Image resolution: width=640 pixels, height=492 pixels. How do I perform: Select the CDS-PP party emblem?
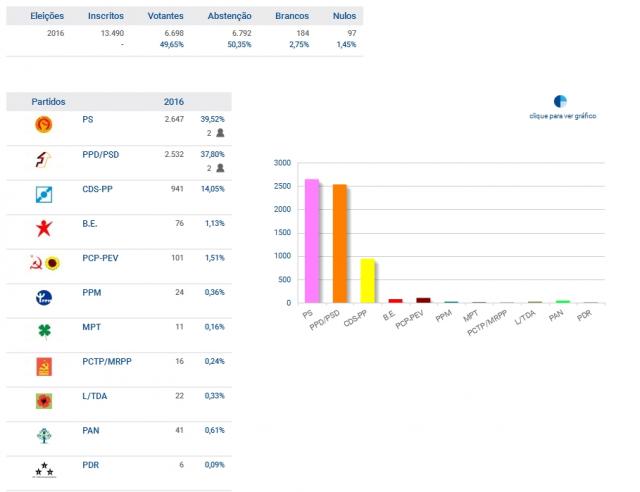(x=44, y=194)
